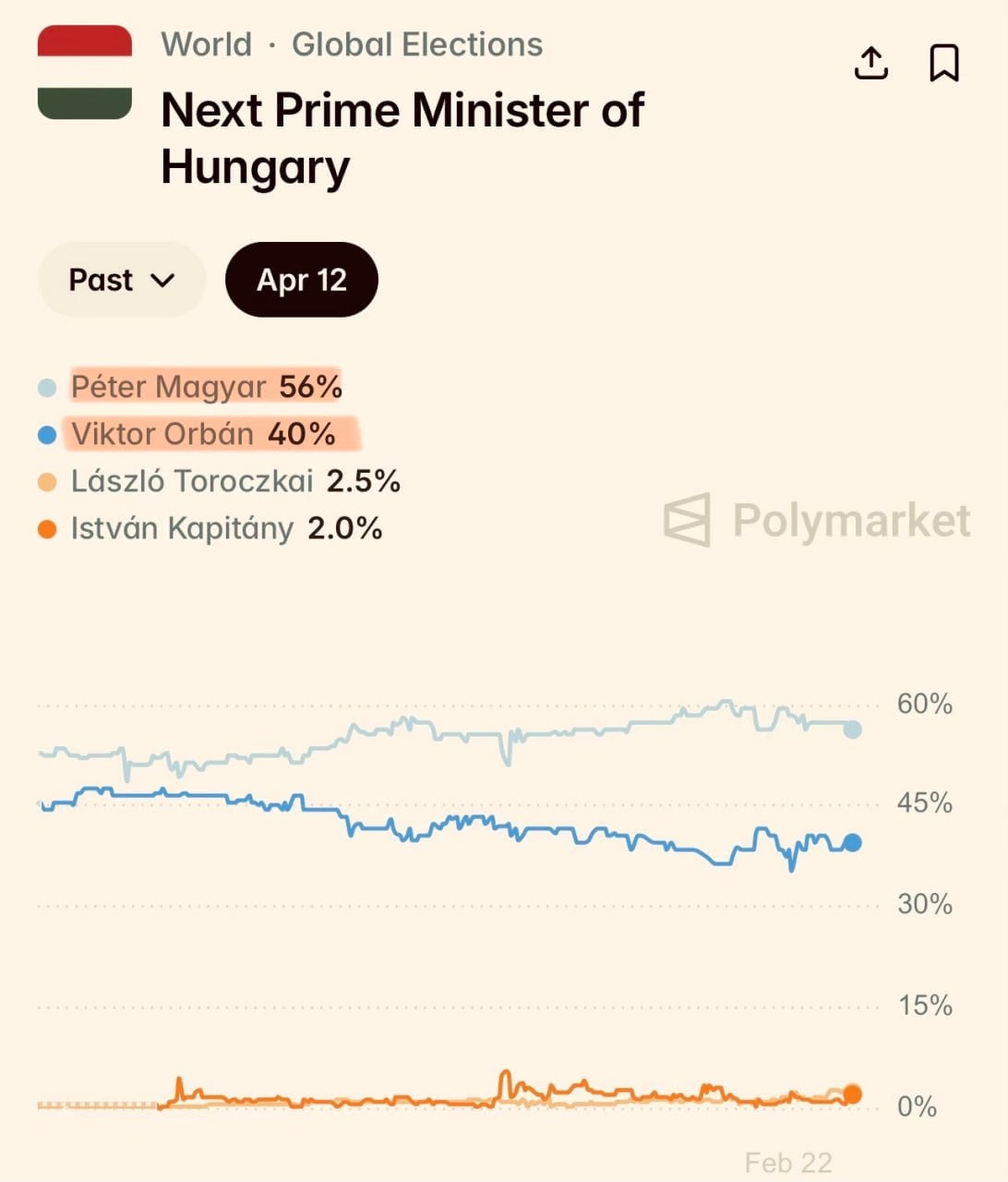Click Viktor Orbán's blue legend dot
Image resolution: width=1008 pixels, height=1182 pixels.
tap(47, 435)
